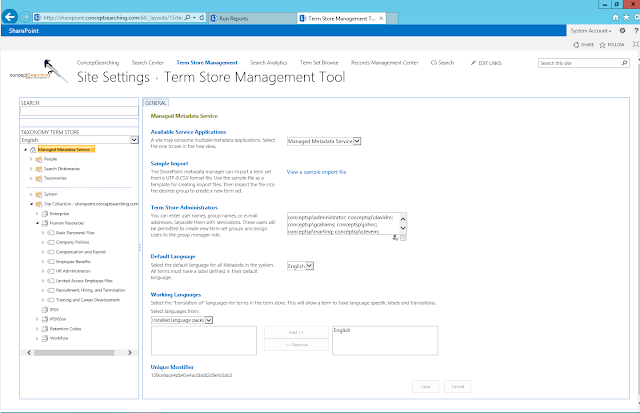This screenshot has width=640, height=413.
Task: Expand the Taxonomies node
Action: click(x=31, y=178)
